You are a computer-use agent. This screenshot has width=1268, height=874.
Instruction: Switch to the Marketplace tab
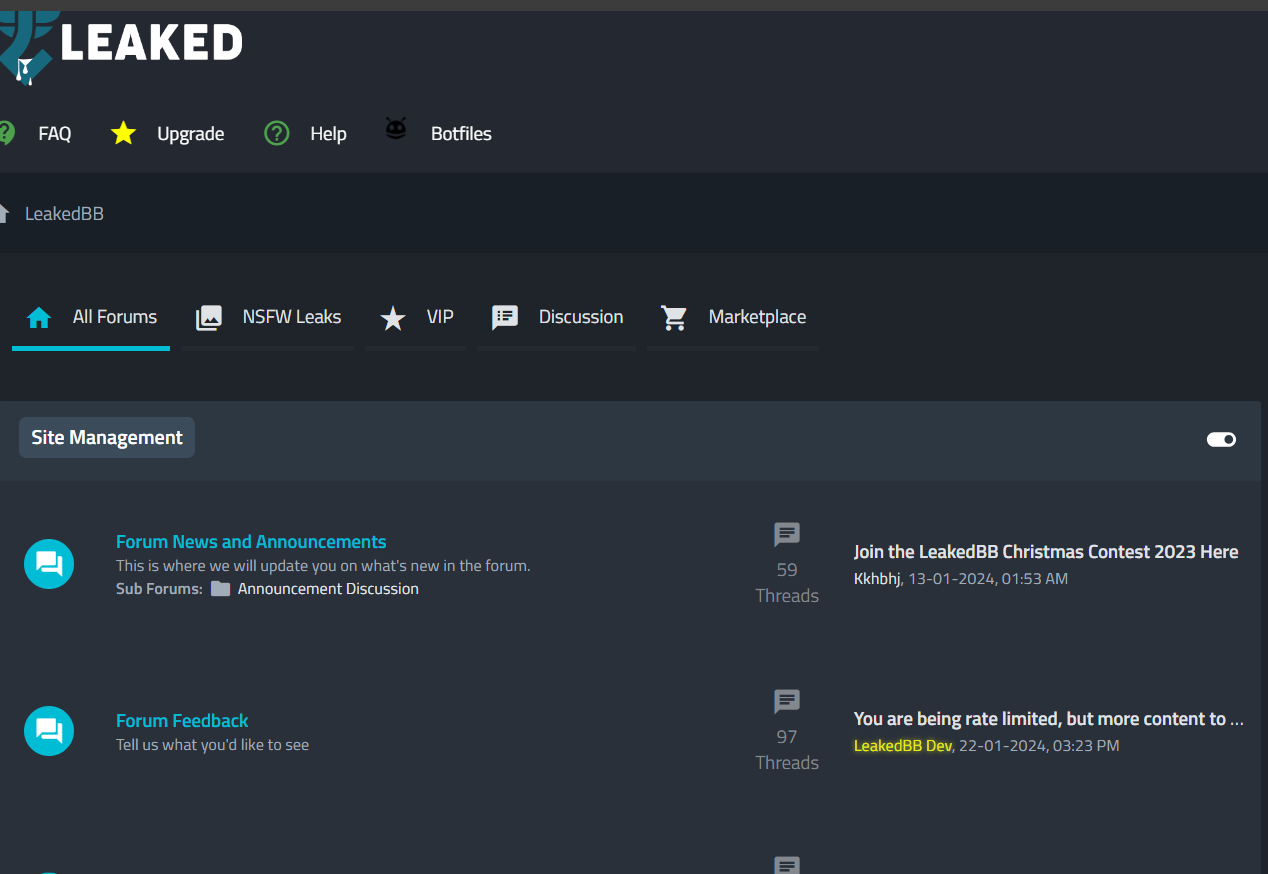pyautogui.click(x=733, y=320)
